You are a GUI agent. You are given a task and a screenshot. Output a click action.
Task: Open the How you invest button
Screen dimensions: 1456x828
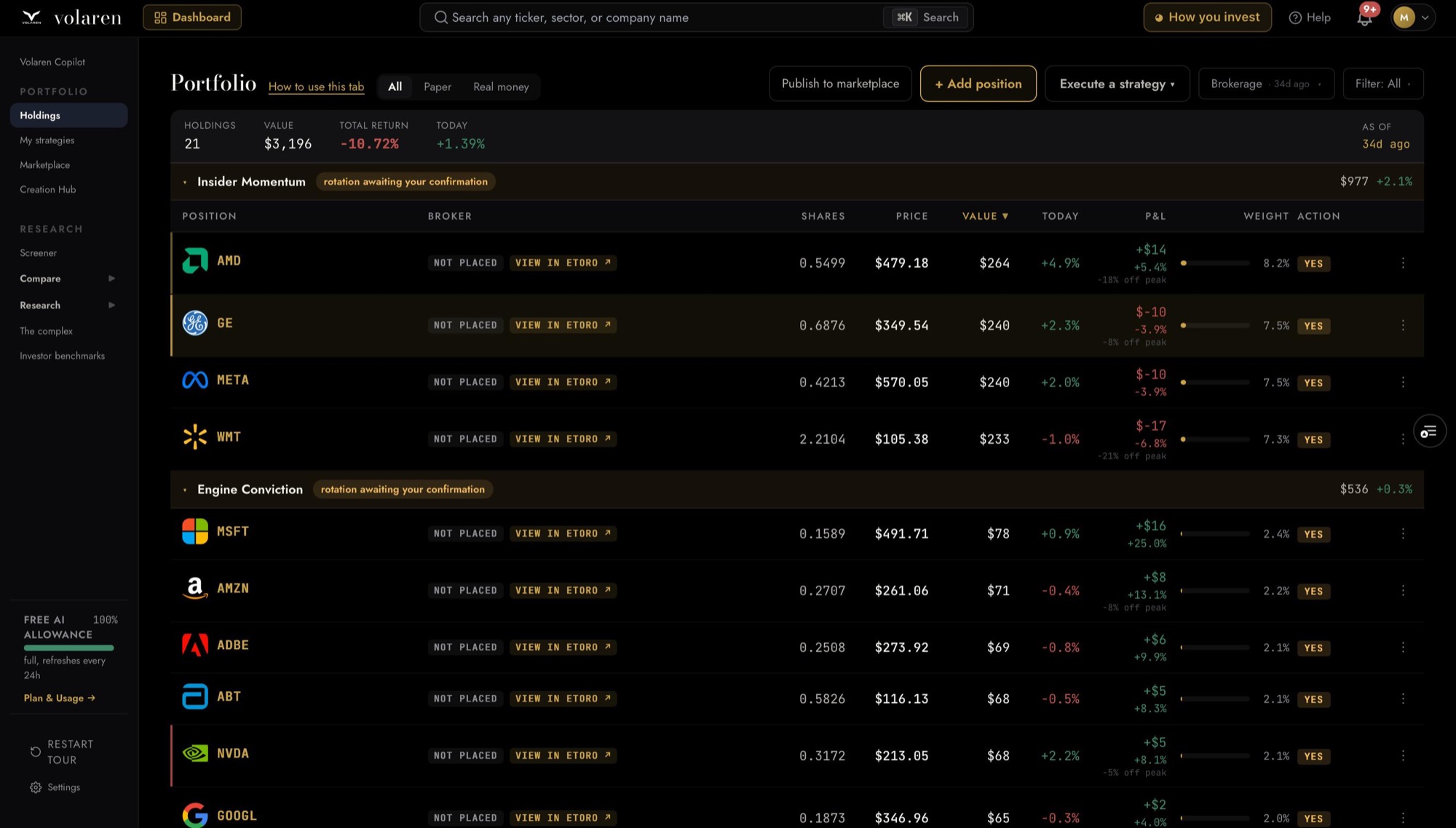coord(1207,17)
